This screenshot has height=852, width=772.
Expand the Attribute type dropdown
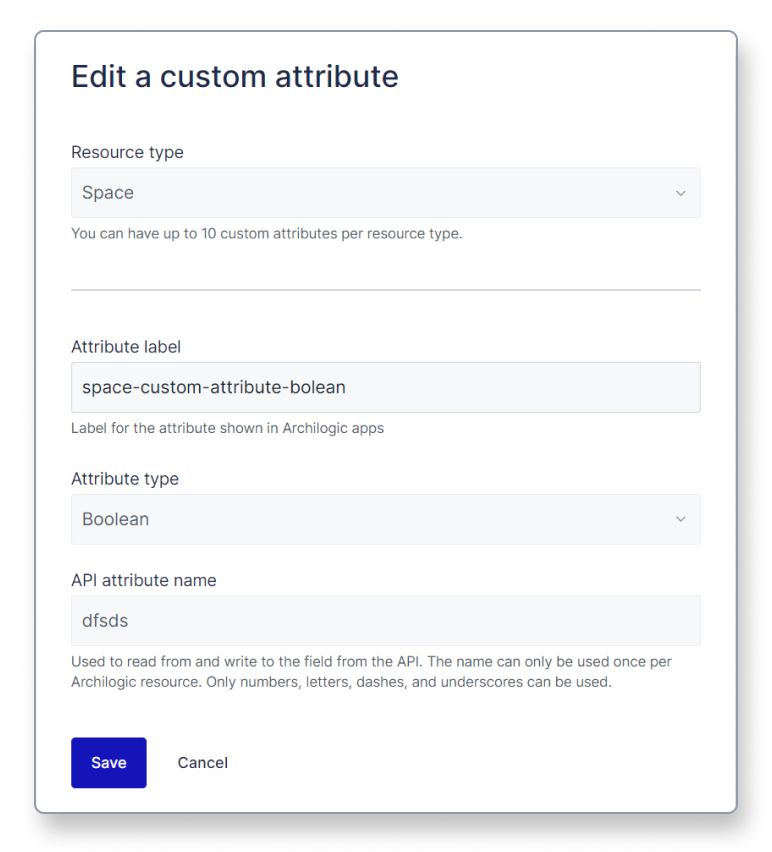coord(385,519)
